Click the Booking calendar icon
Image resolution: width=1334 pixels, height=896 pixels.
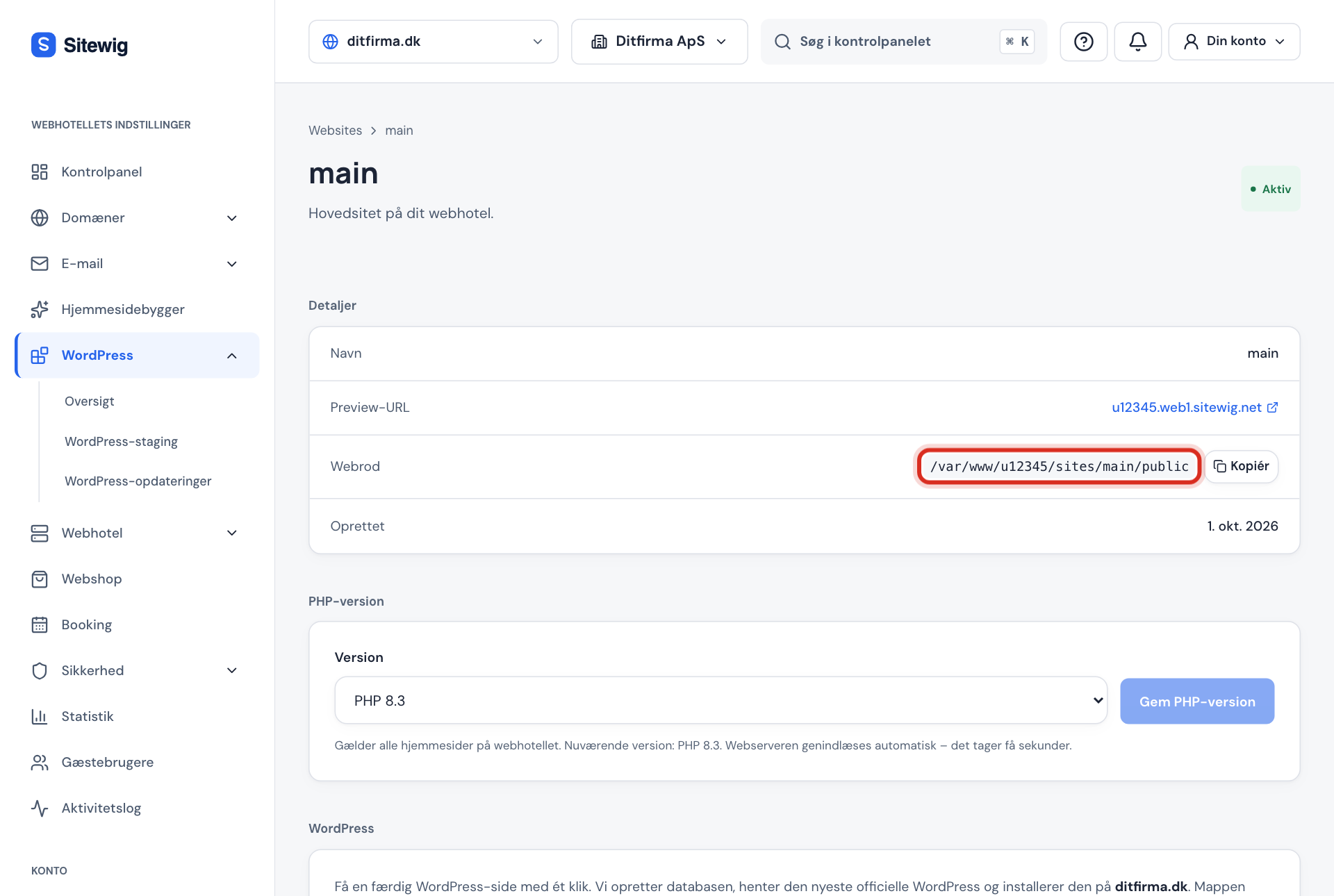[40, 624]
